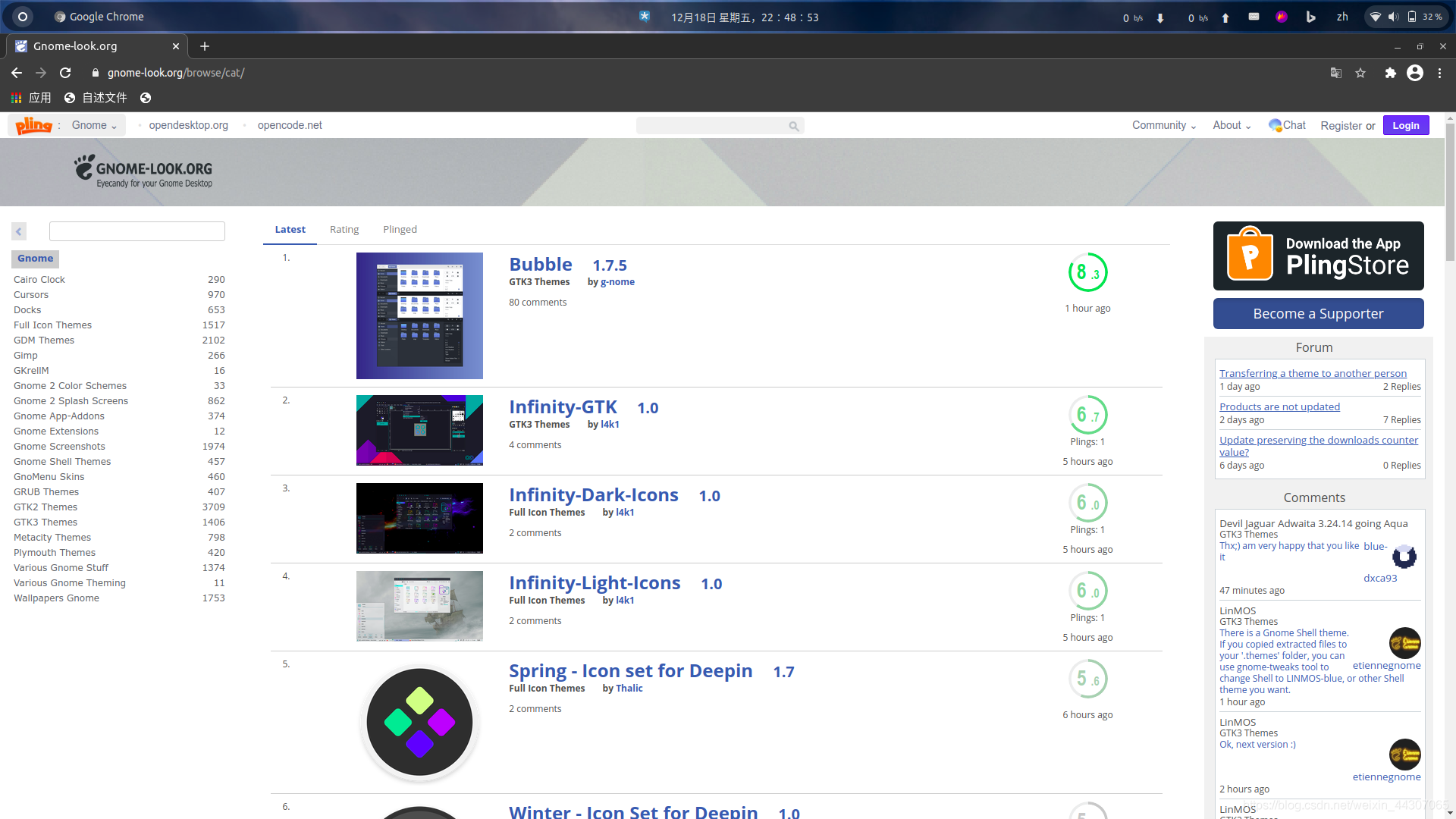This screenshot has width=1456, height=819.
Task: Click the category filter input field
Action: pos(137,231)
